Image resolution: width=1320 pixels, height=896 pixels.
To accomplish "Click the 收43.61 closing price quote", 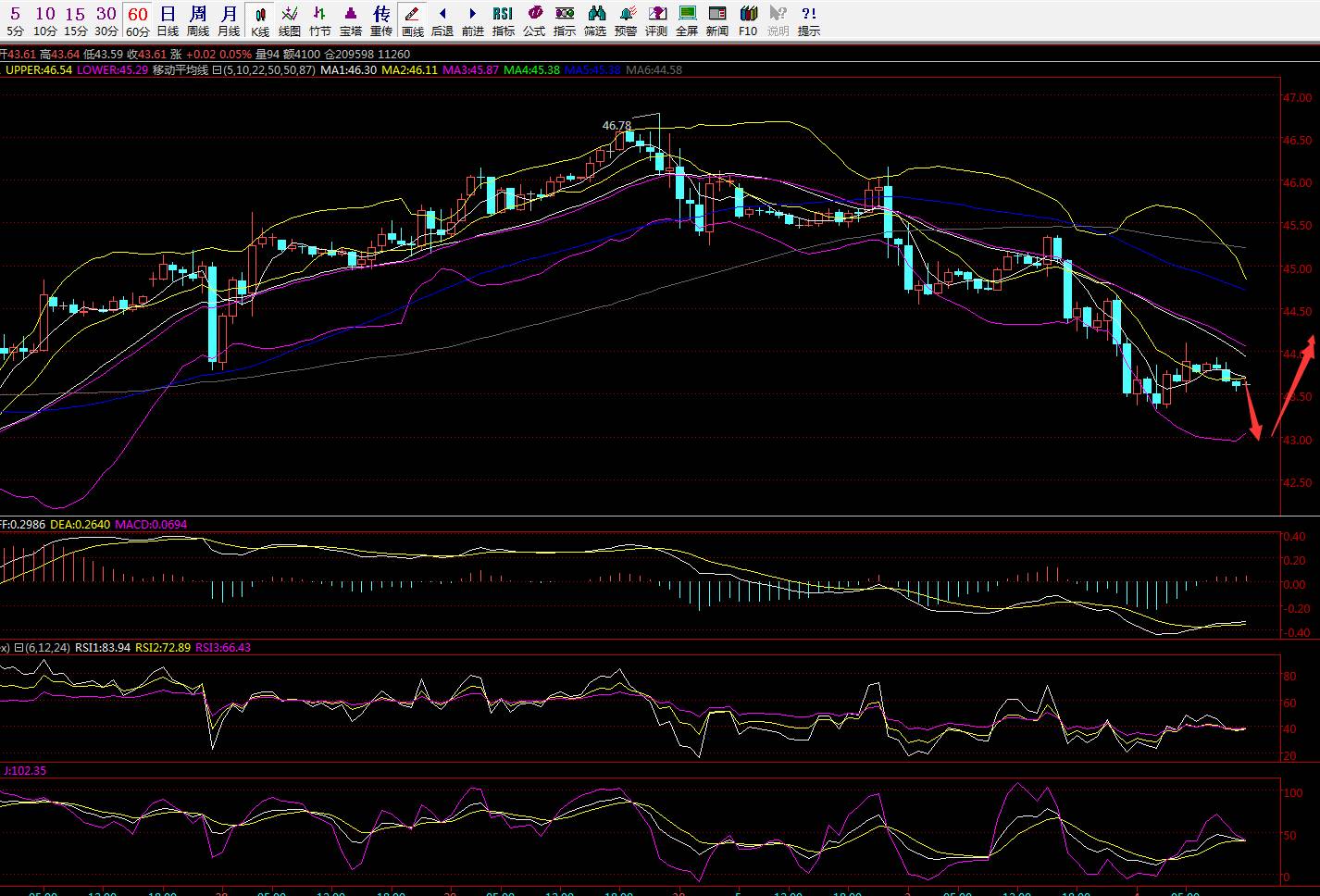I will point(147,55).
